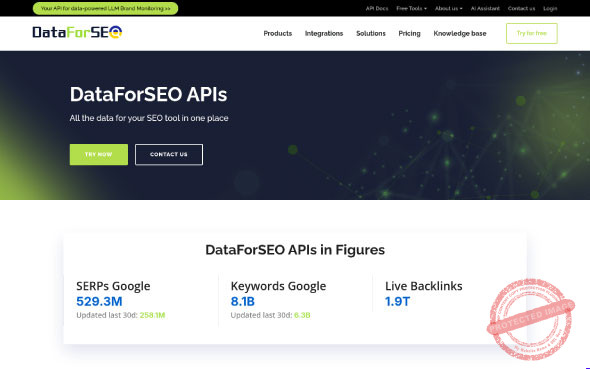Expand the About us dropdown

click(449, 8)
